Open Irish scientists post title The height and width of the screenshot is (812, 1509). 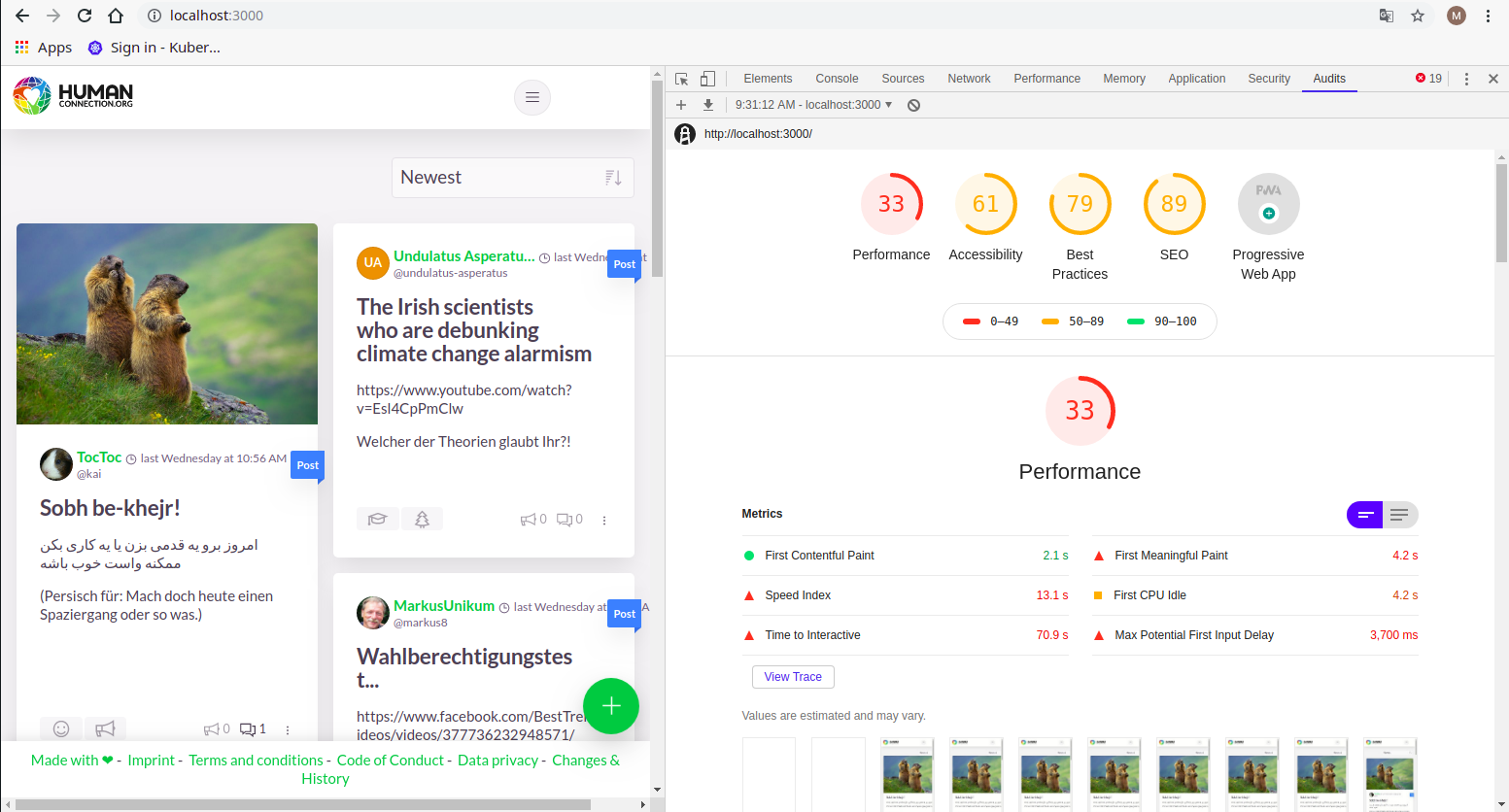[474, 330]
